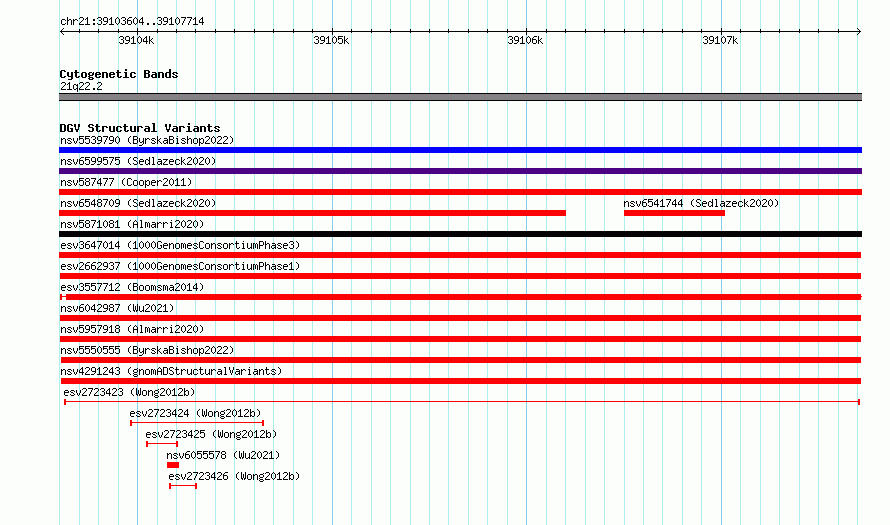Click the small nsv6055578 red block
The image size is (890, 525).
click(173, 465)
